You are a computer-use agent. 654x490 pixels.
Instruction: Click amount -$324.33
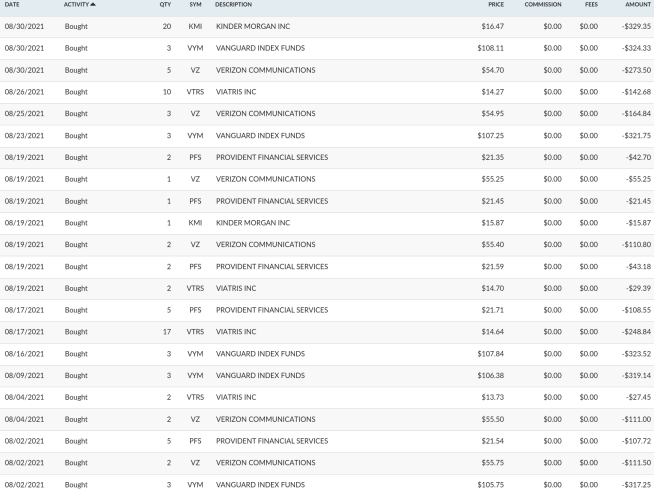[x=636, y=48]
